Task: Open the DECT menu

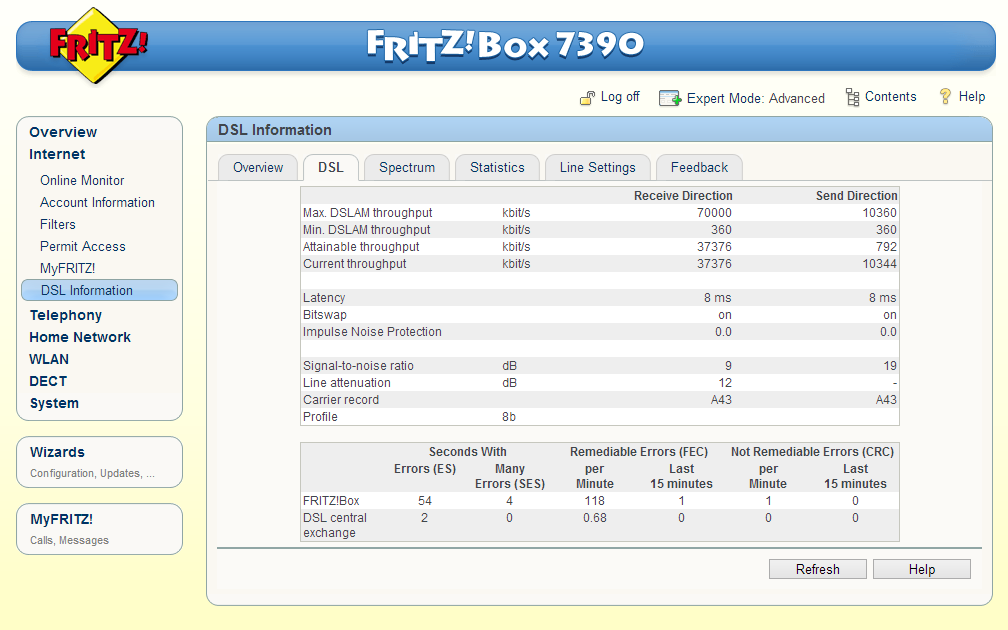Action: tap(48, 381)
